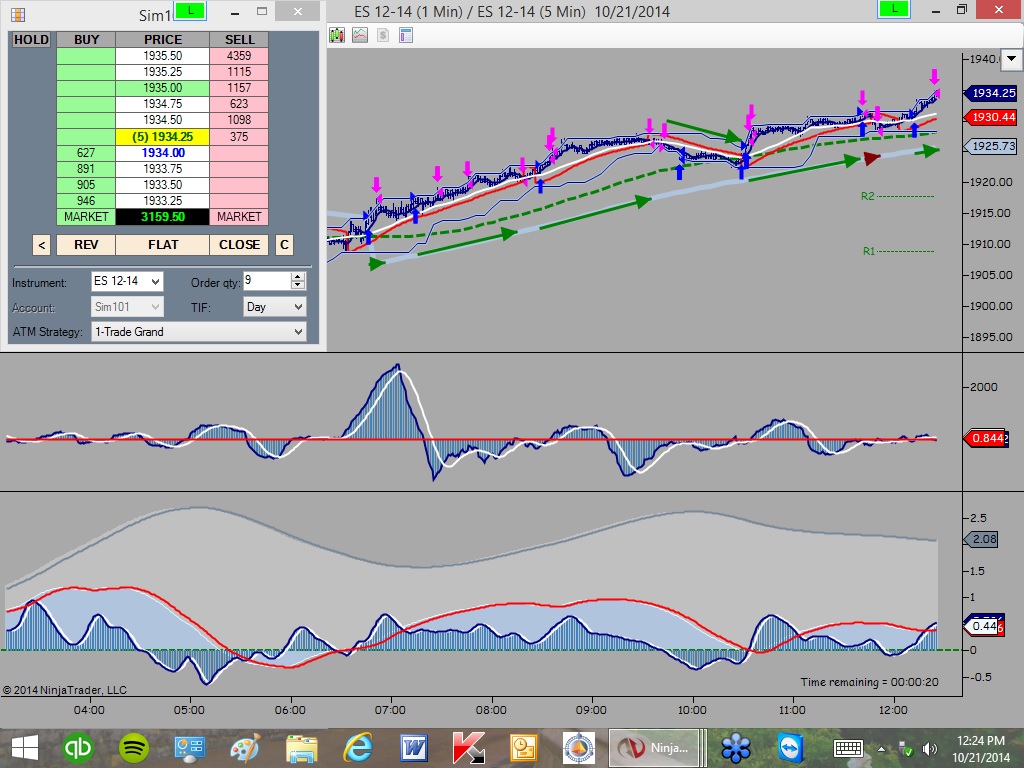Click the C button in SuperDOM
This screenshot has width=1024, height=768.
(x=284, y=245)
